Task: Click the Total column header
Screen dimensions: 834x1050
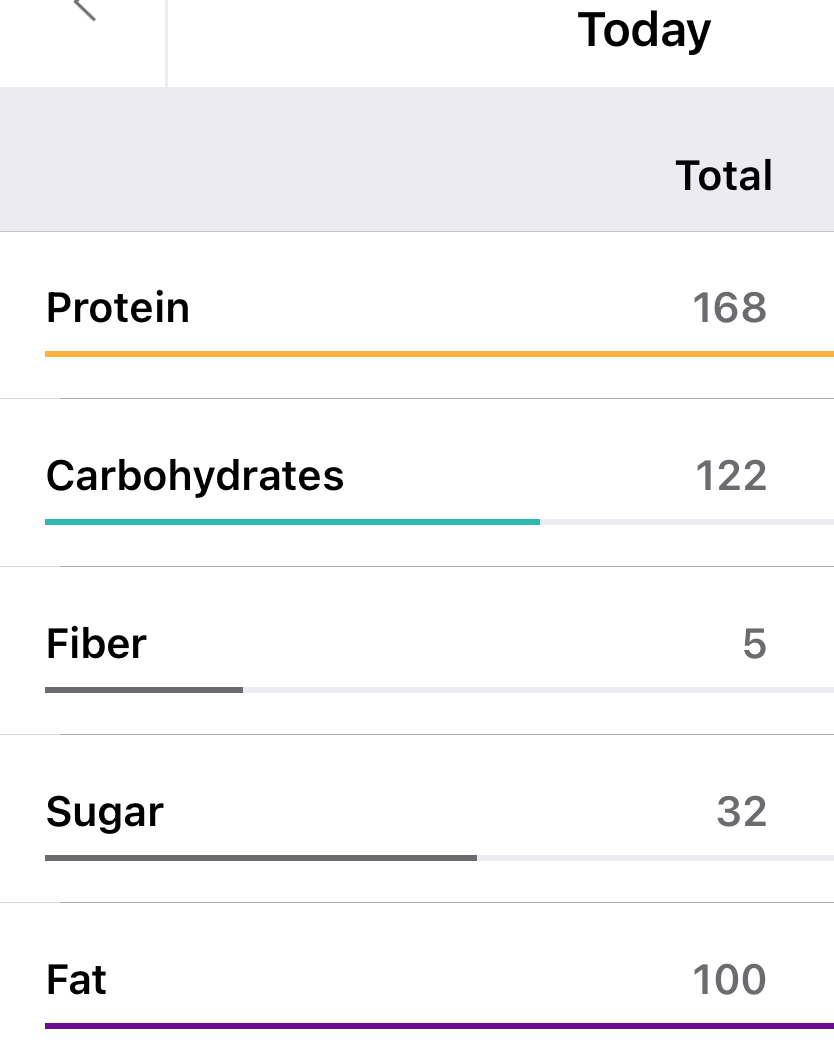Action: (x=724, y=176)
